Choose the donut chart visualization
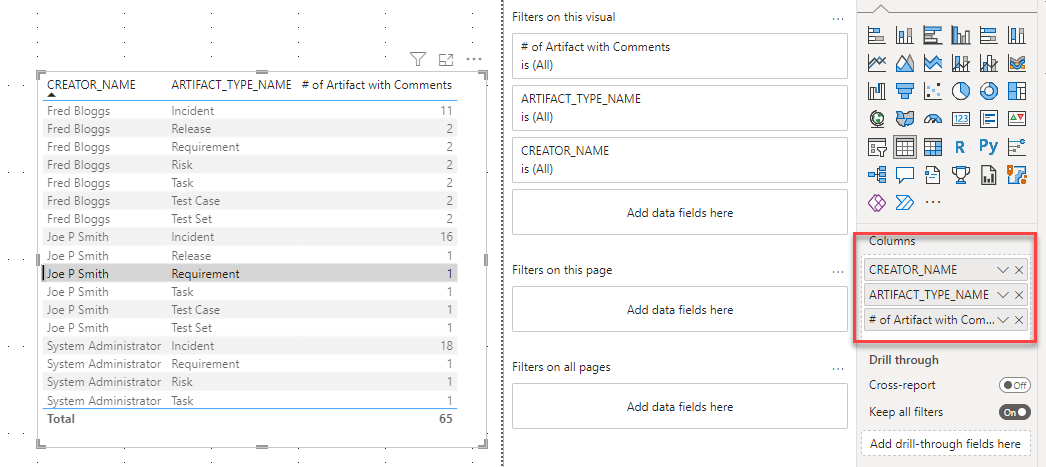 click(989, 91)
